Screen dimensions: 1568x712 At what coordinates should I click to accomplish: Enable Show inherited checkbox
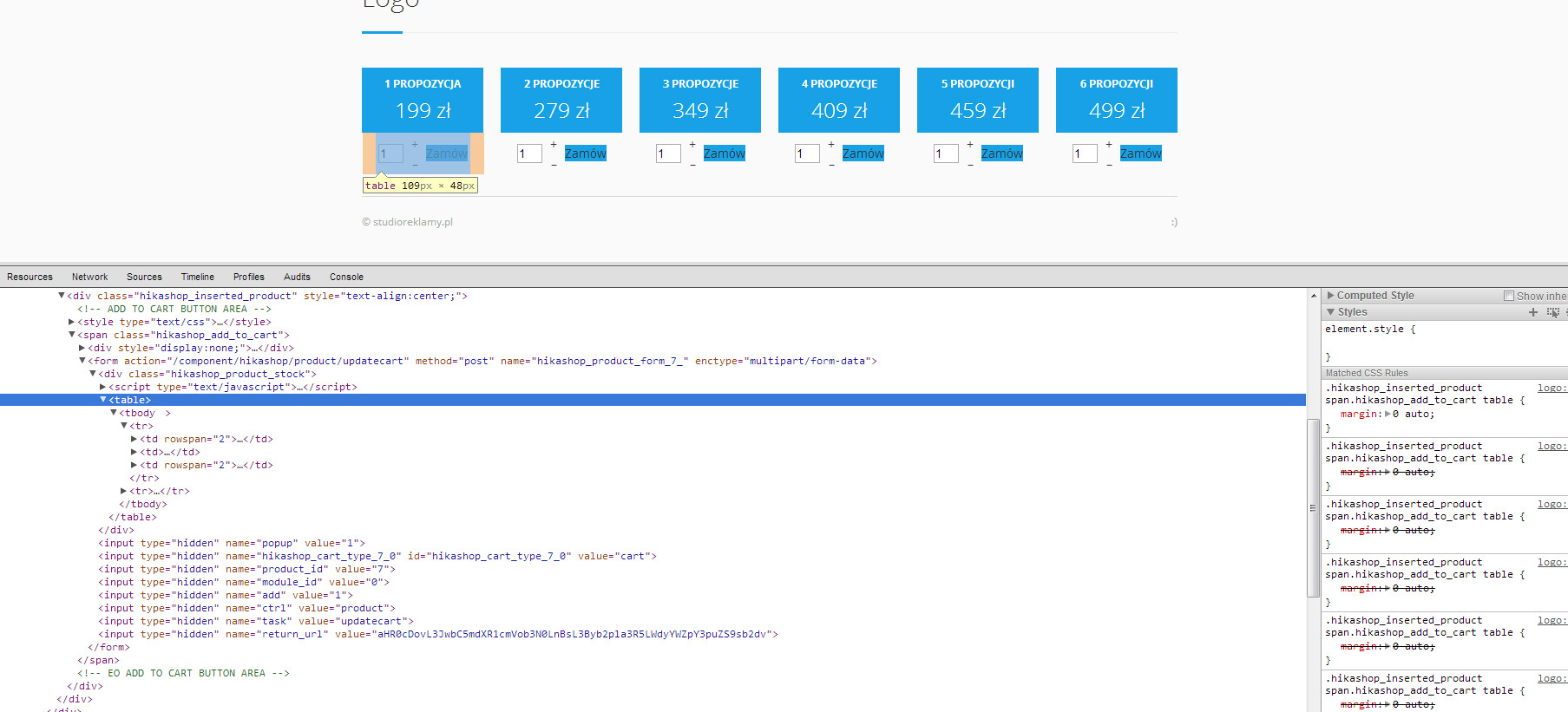(x=1508, y=296)
